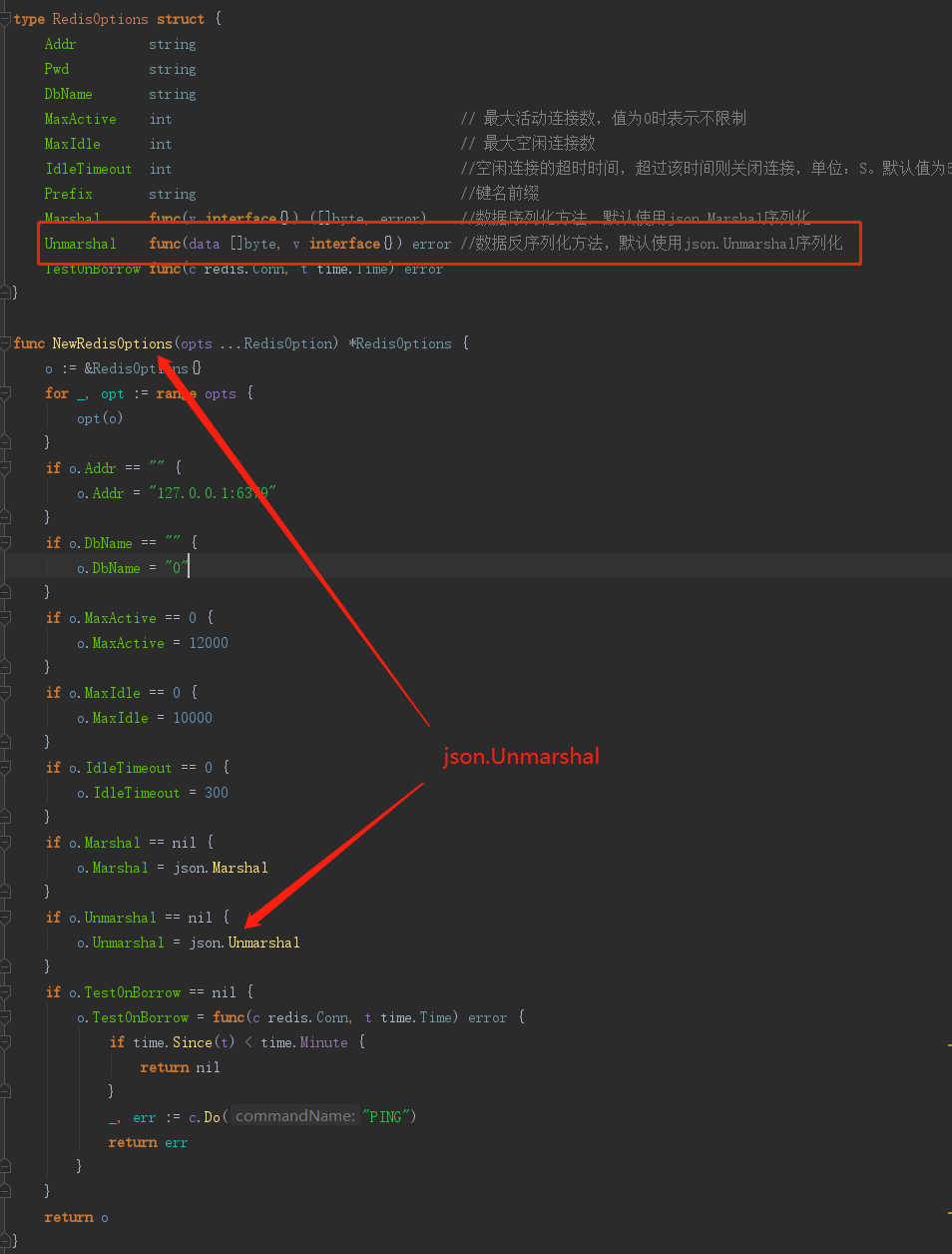
Task: Select the PING string literal
Action: pyautogui.click(x=386, y=1116)
